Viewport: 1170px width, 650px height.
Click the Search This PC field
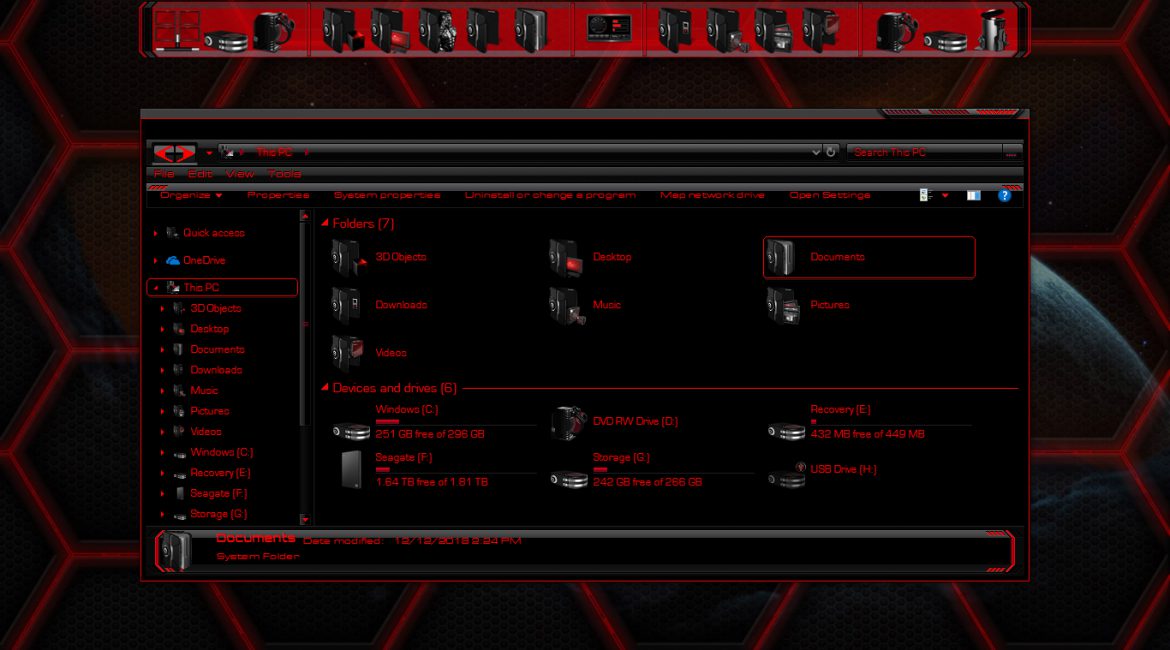click(x=924, y=152)
